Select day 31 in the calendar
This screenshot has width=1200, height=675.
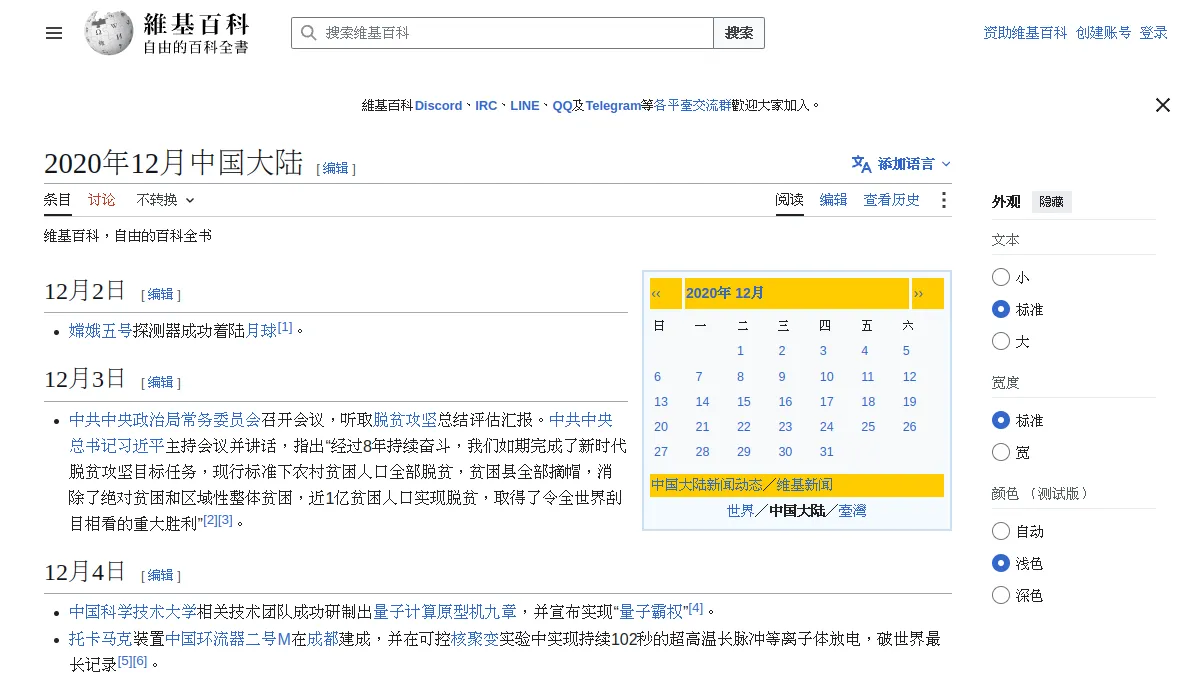826,452
